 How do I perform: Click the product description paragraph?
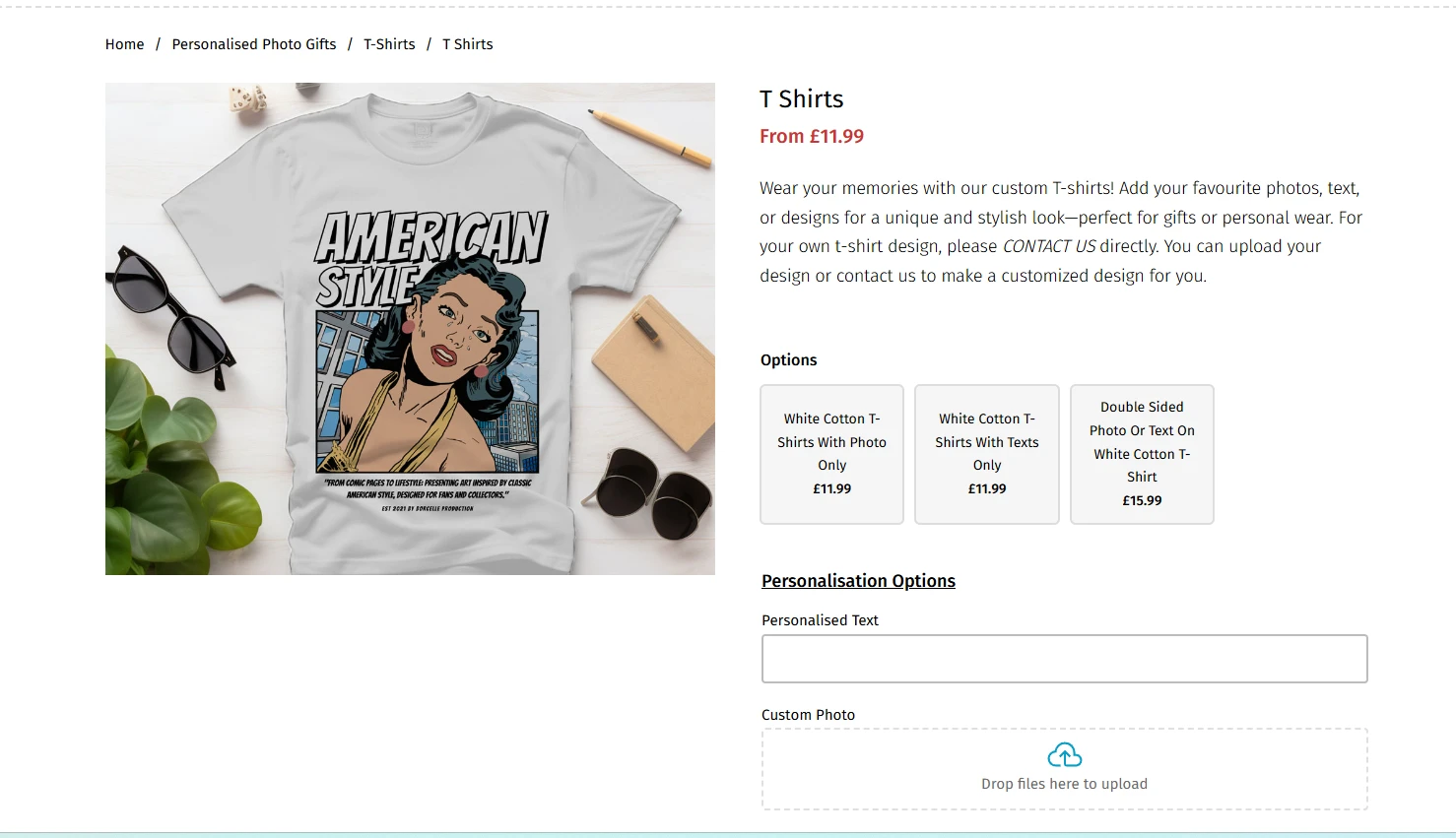pyautogui.click(x=1060, y=218)
